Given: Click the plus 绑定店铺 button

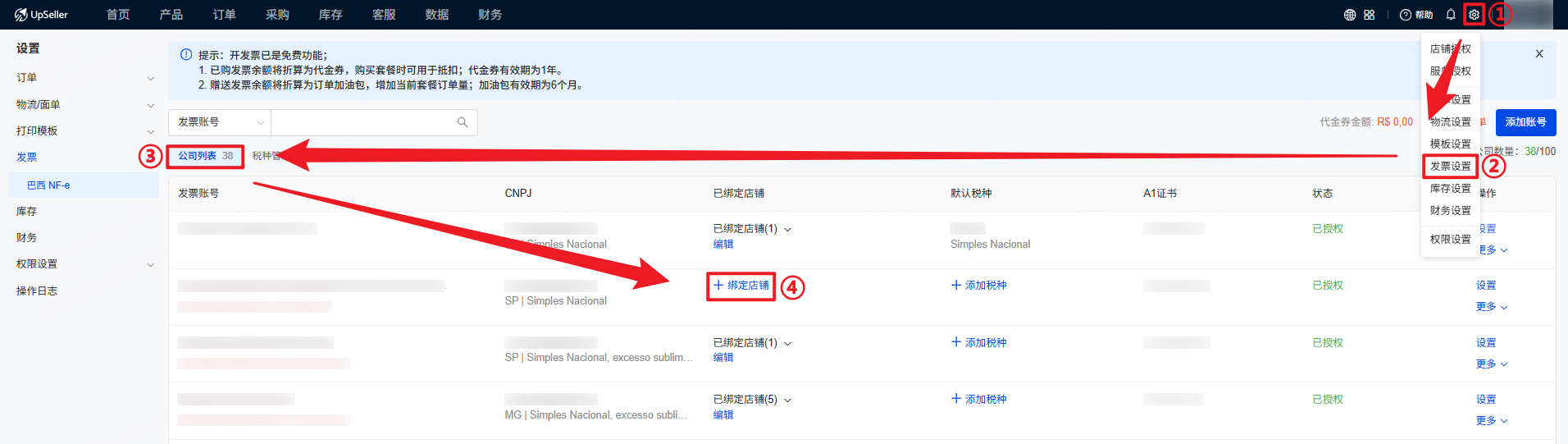Looking at the screenshot, I should pyautogui.click(x=741, y=286).
